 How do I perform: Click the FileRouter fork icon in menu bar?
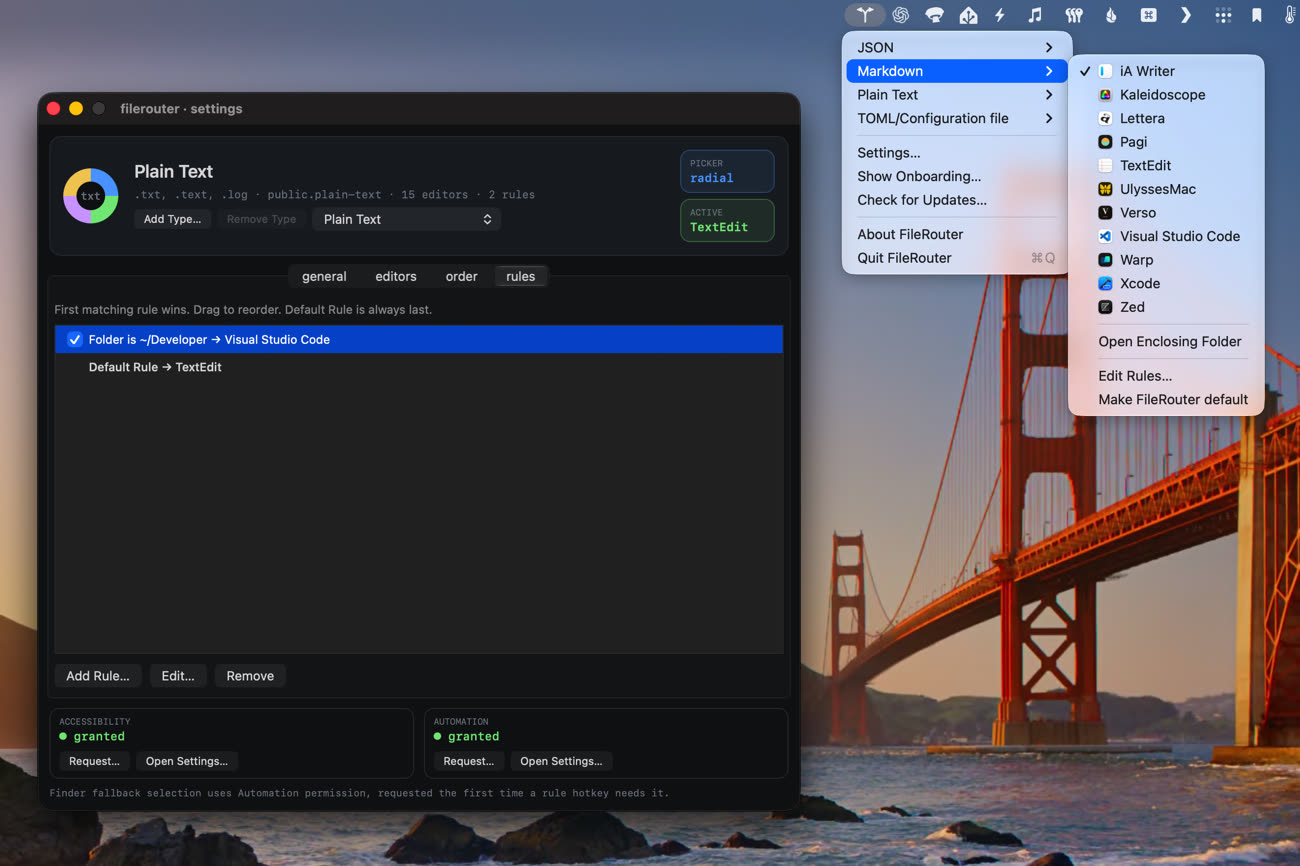point(865,15)
